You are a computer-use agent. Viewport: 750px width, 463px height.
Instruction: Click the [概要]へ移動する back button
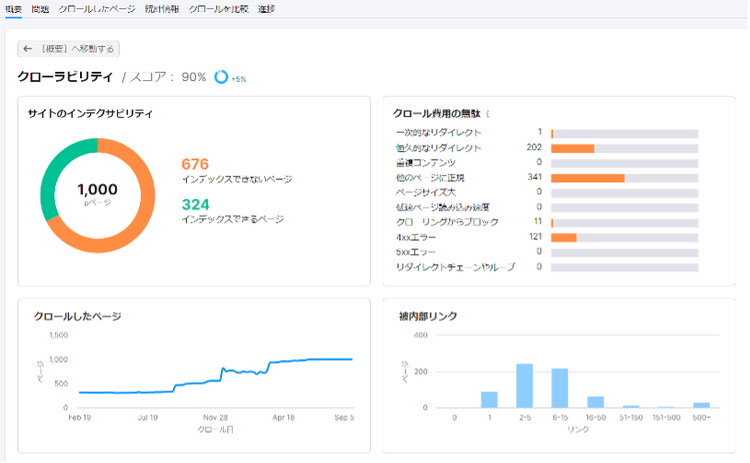click(68, 49)
